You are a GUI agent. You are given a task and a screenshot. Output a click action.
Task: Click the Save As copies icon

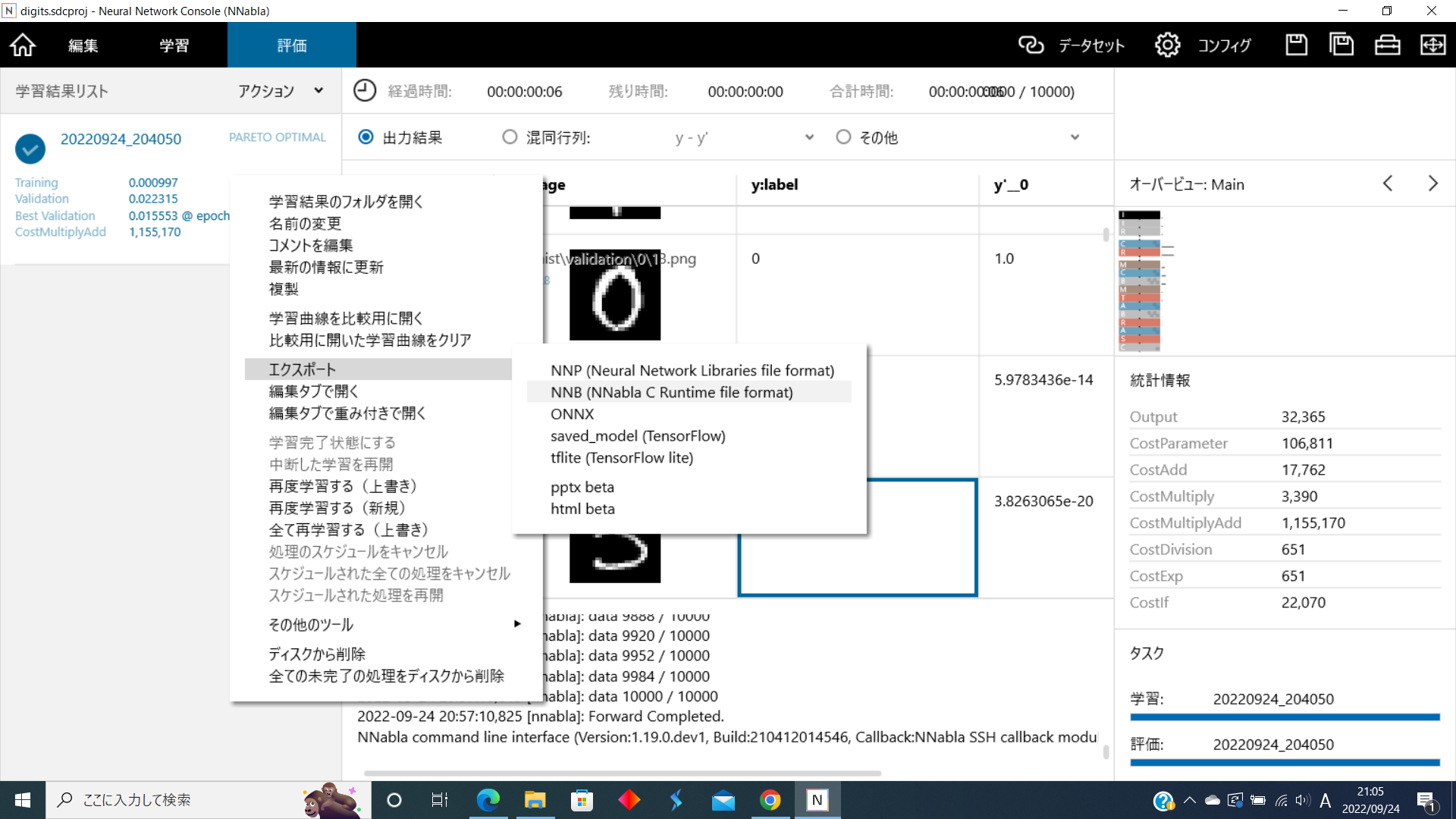tap(1341, 45)
